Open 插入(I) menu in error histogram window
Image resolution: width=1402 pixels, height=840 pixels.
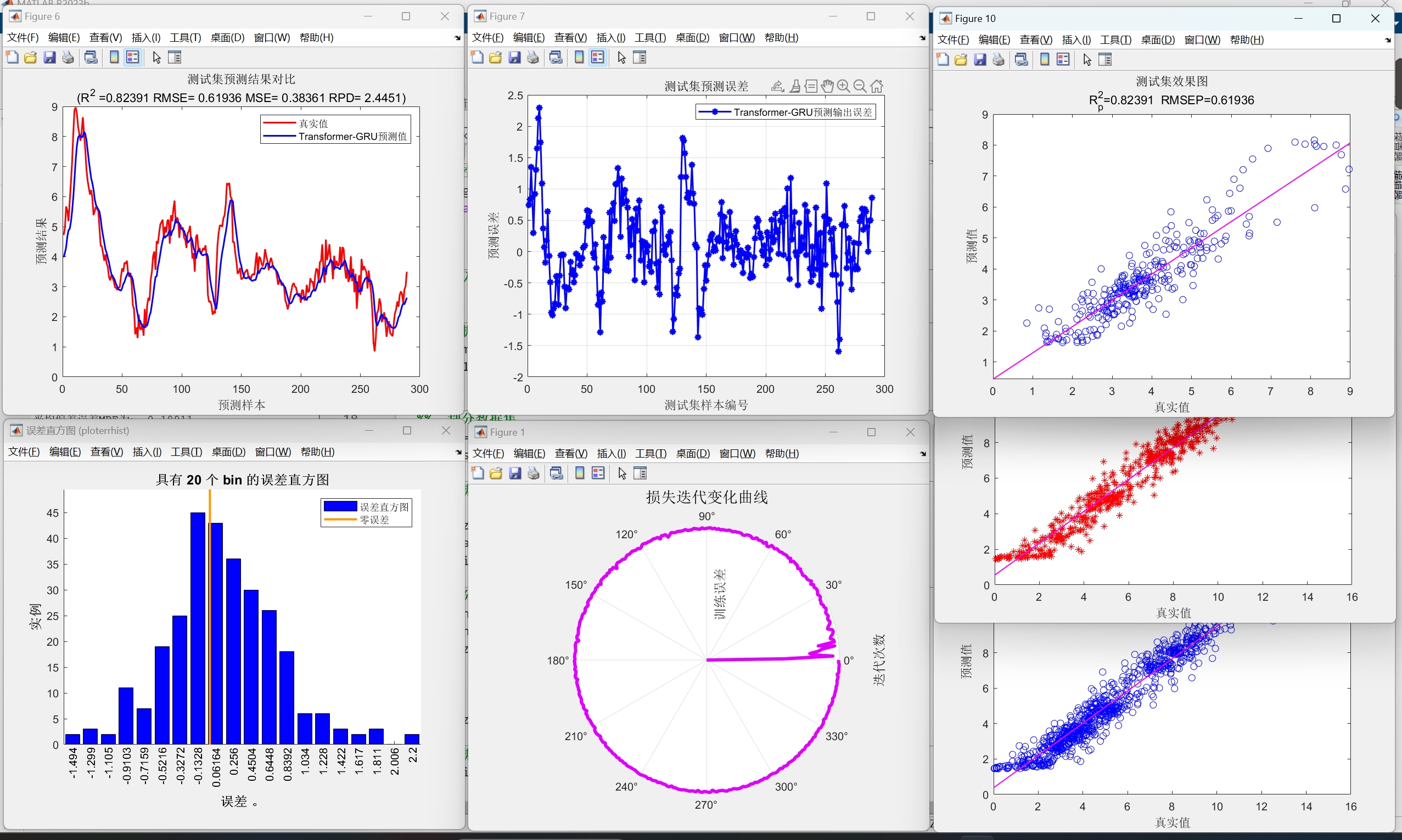click(147, 452)
